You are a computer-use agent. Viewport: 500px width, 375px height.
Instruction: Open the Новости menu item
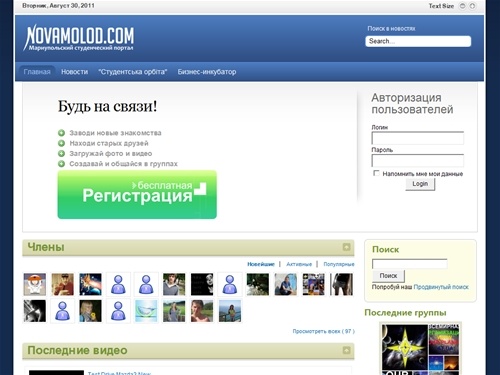point(75,72)
